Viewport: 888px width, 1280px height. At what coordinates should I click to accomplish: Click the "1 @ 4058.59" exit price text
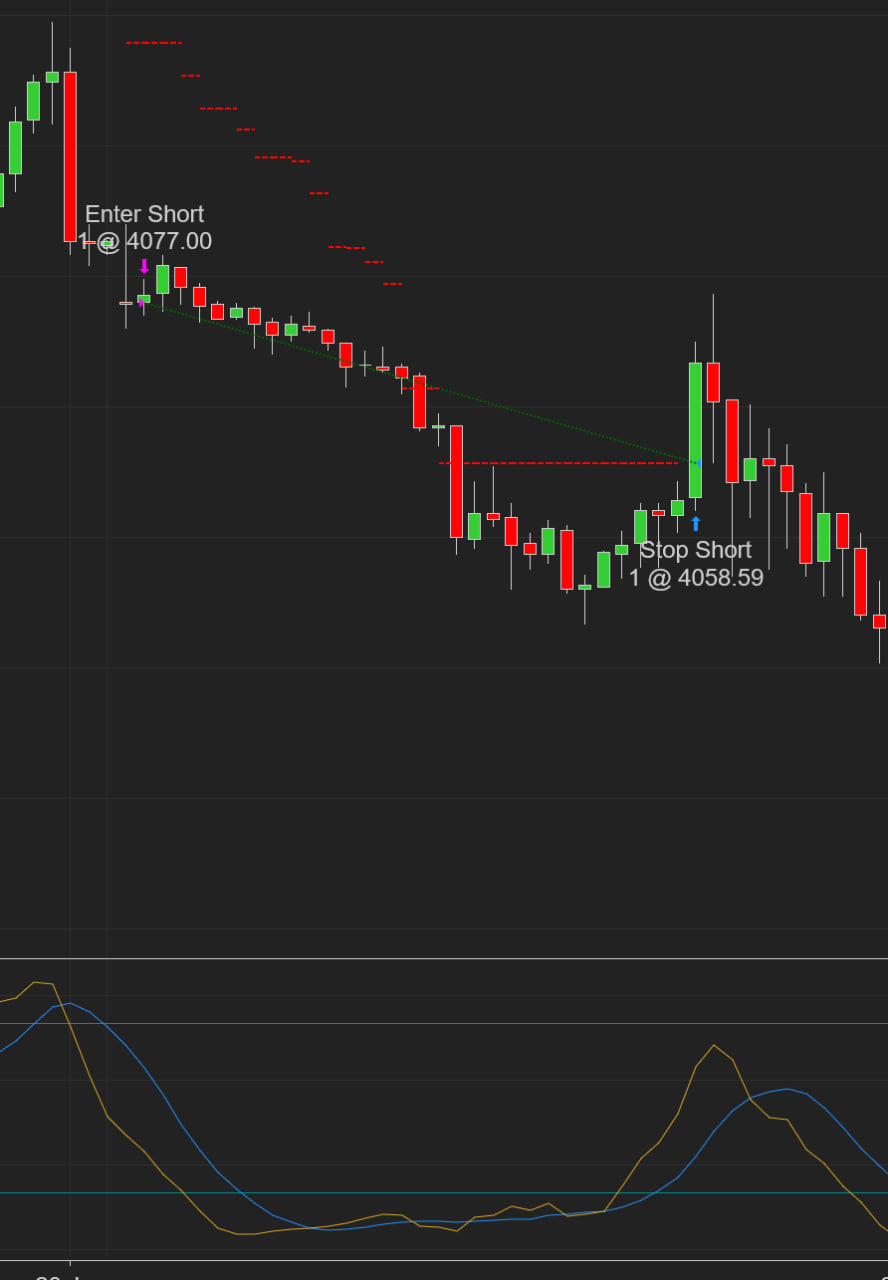(x=696, y=578)
